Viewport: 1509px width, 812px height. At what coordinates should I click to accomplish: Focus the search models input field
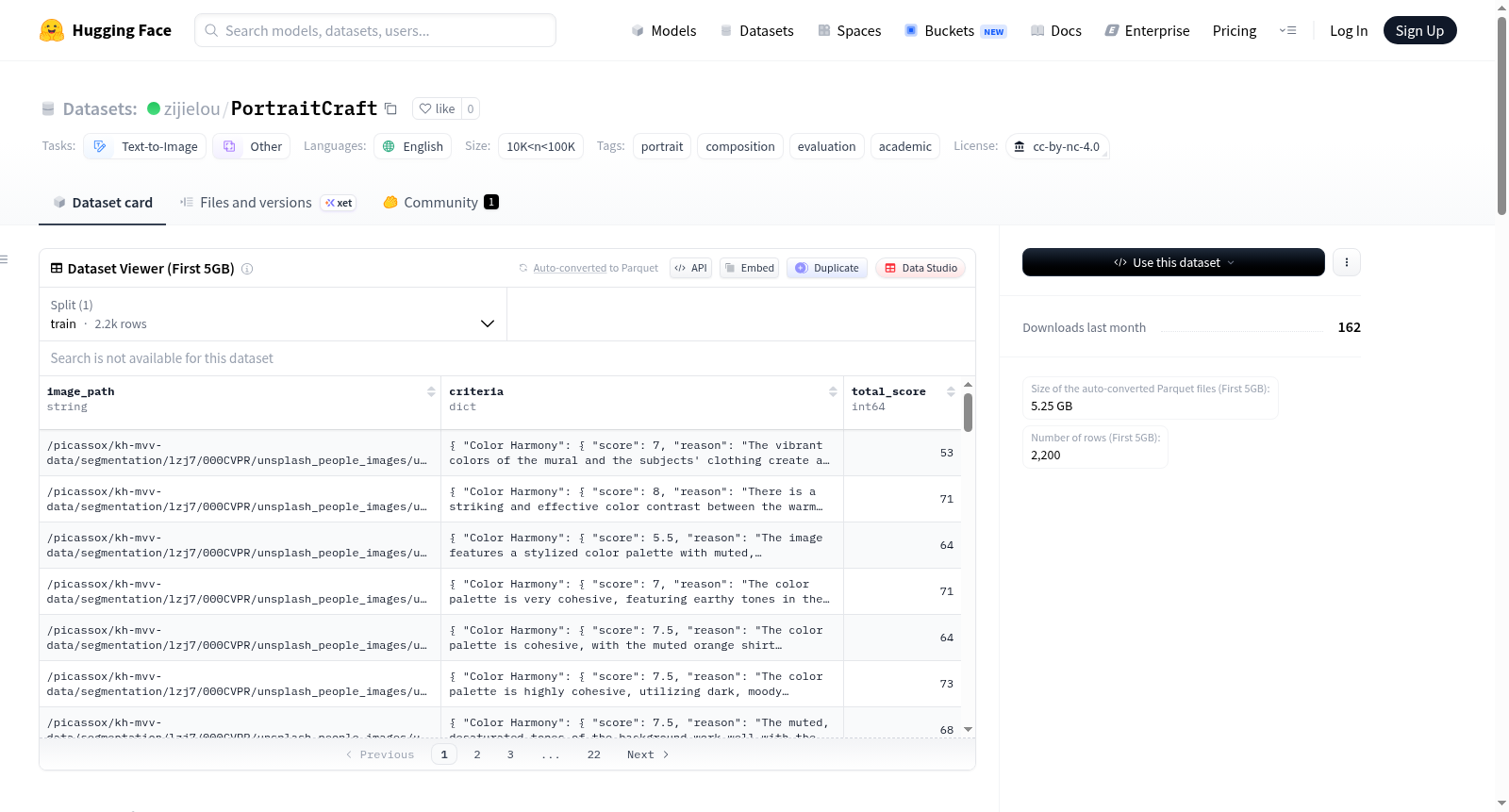pyautogui.click(x=375, y=30)
